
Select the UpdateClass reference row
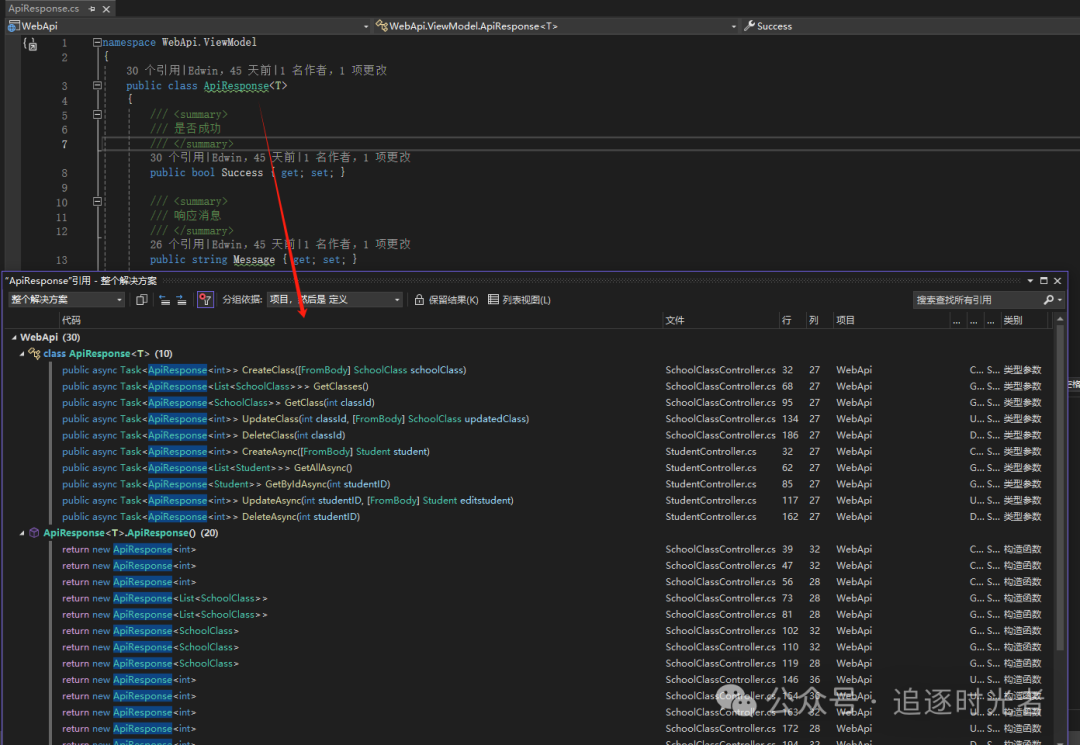(552, 419)
